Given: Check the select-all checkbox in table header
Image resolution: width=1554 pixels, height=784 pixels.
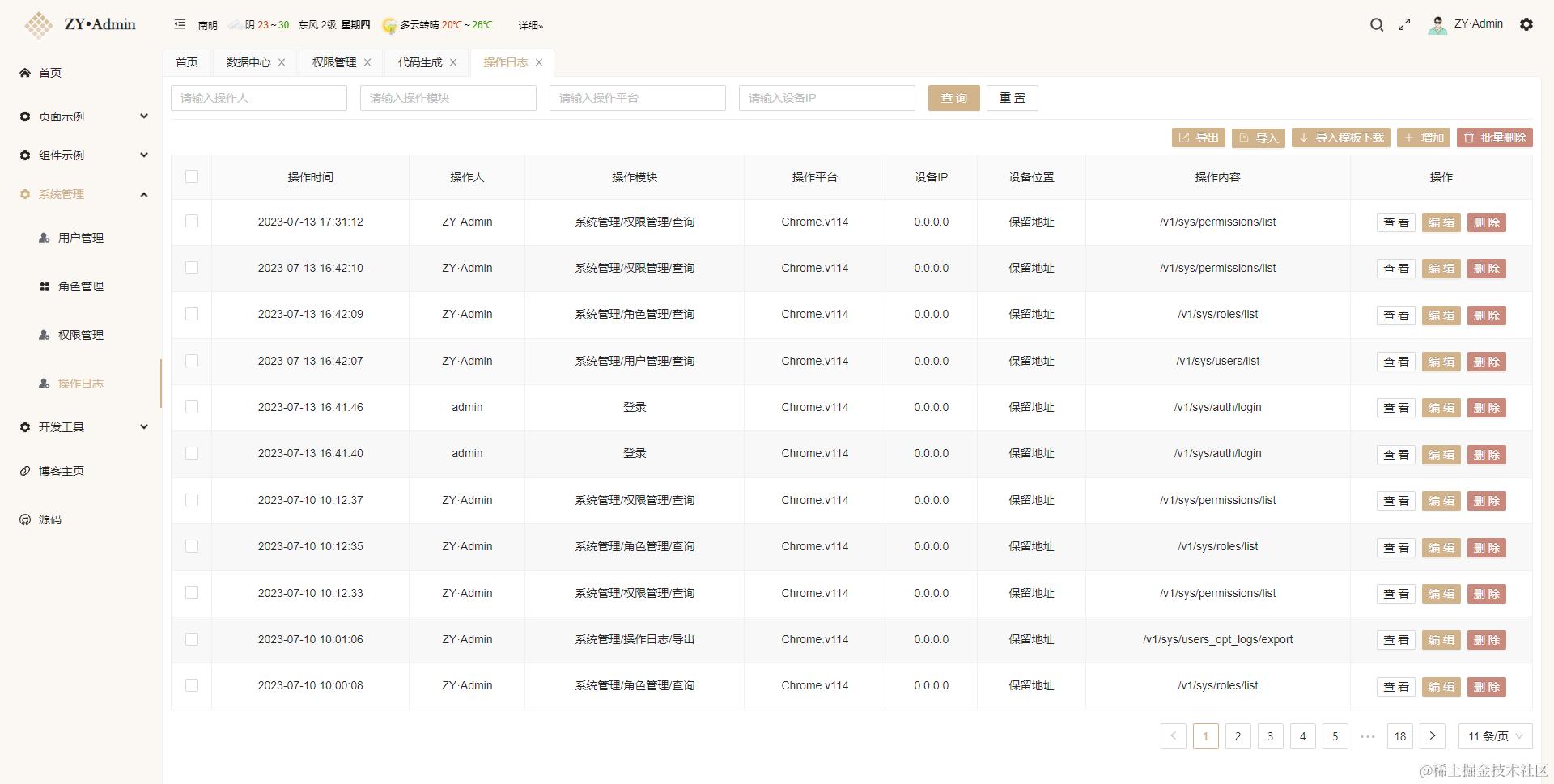Looking at the screenshot, I should 191,176.
